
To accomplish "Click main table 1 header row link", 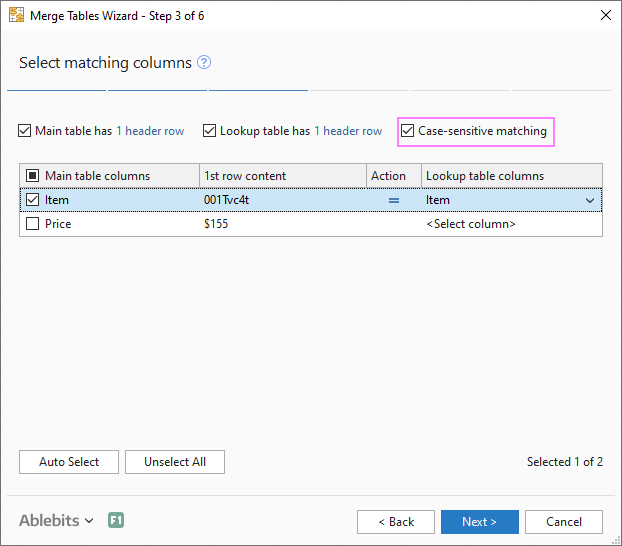I will point(150,131).
